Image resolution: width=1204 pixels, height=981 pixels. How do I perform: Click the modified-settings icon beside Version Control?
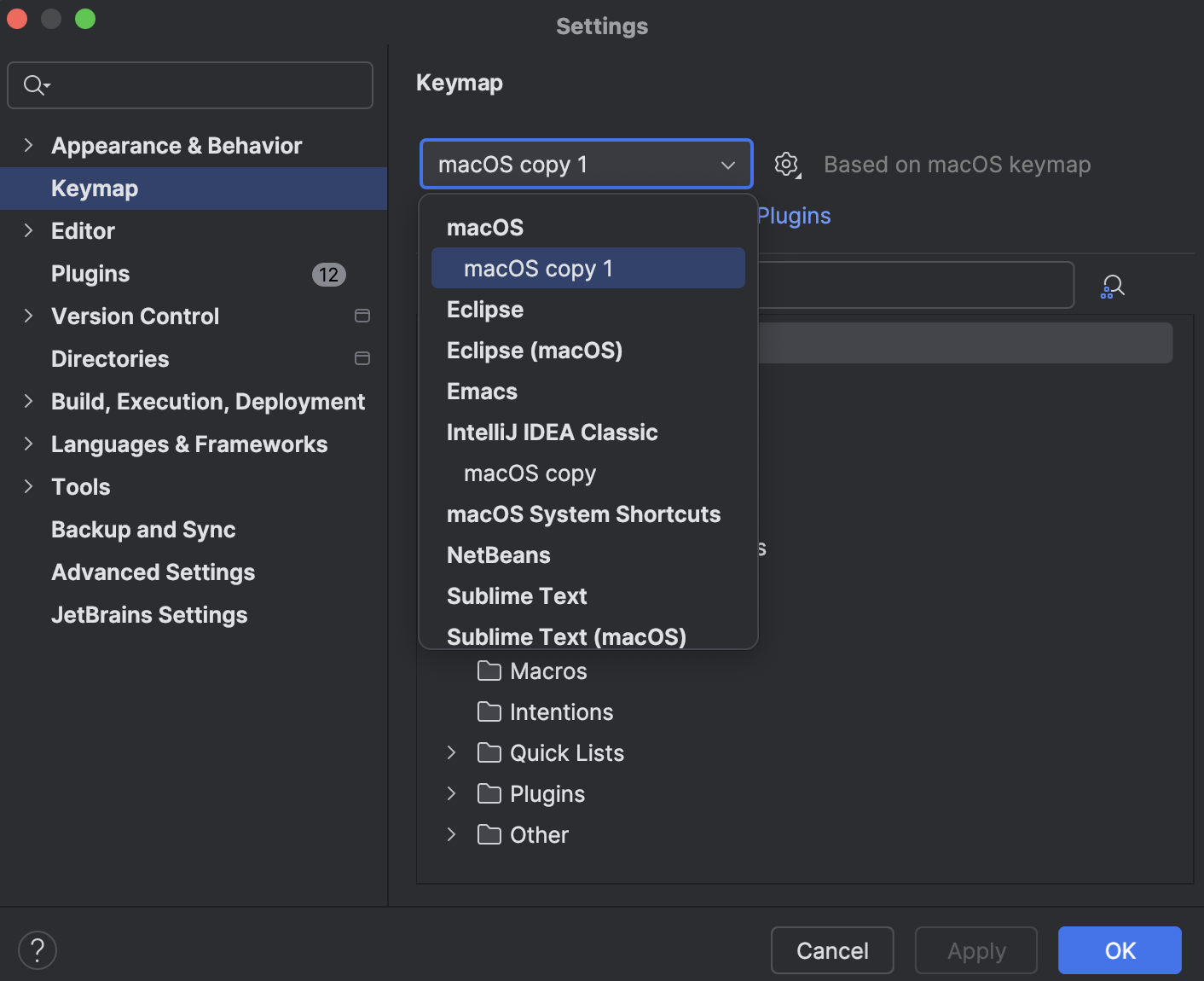(362, 316)
